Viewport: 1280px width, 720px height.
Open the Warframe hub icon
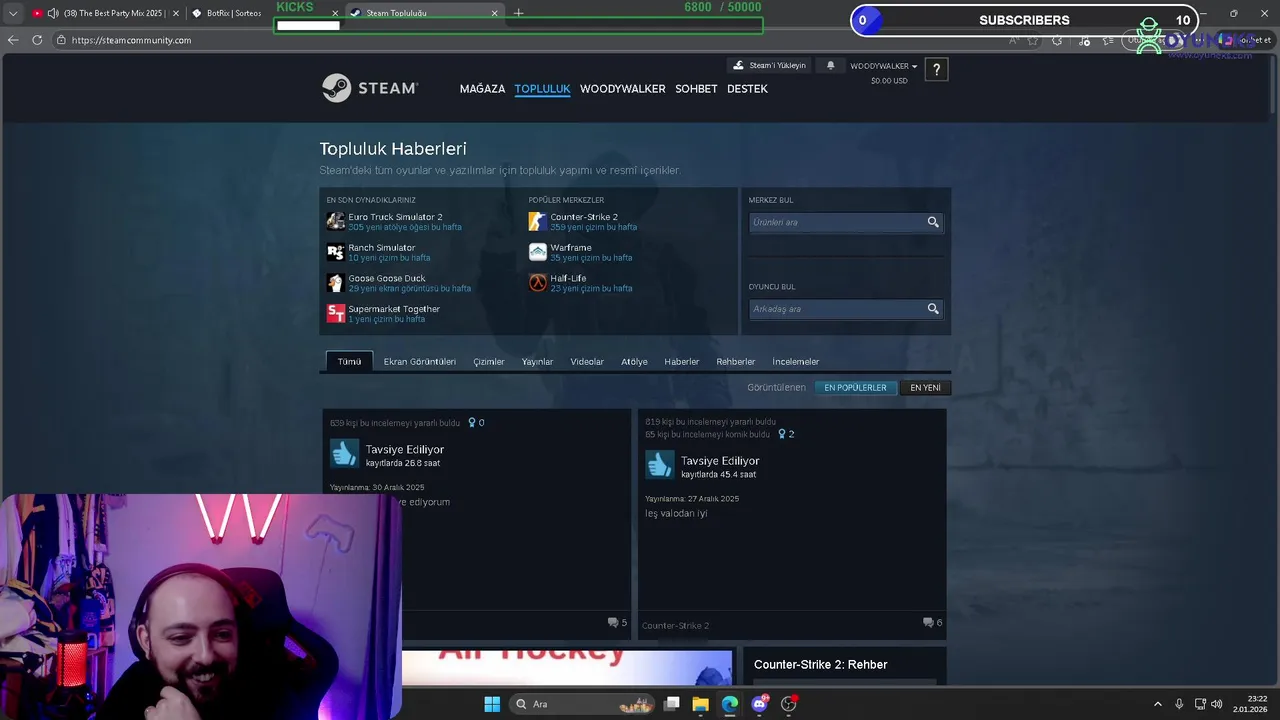point(538,252)
